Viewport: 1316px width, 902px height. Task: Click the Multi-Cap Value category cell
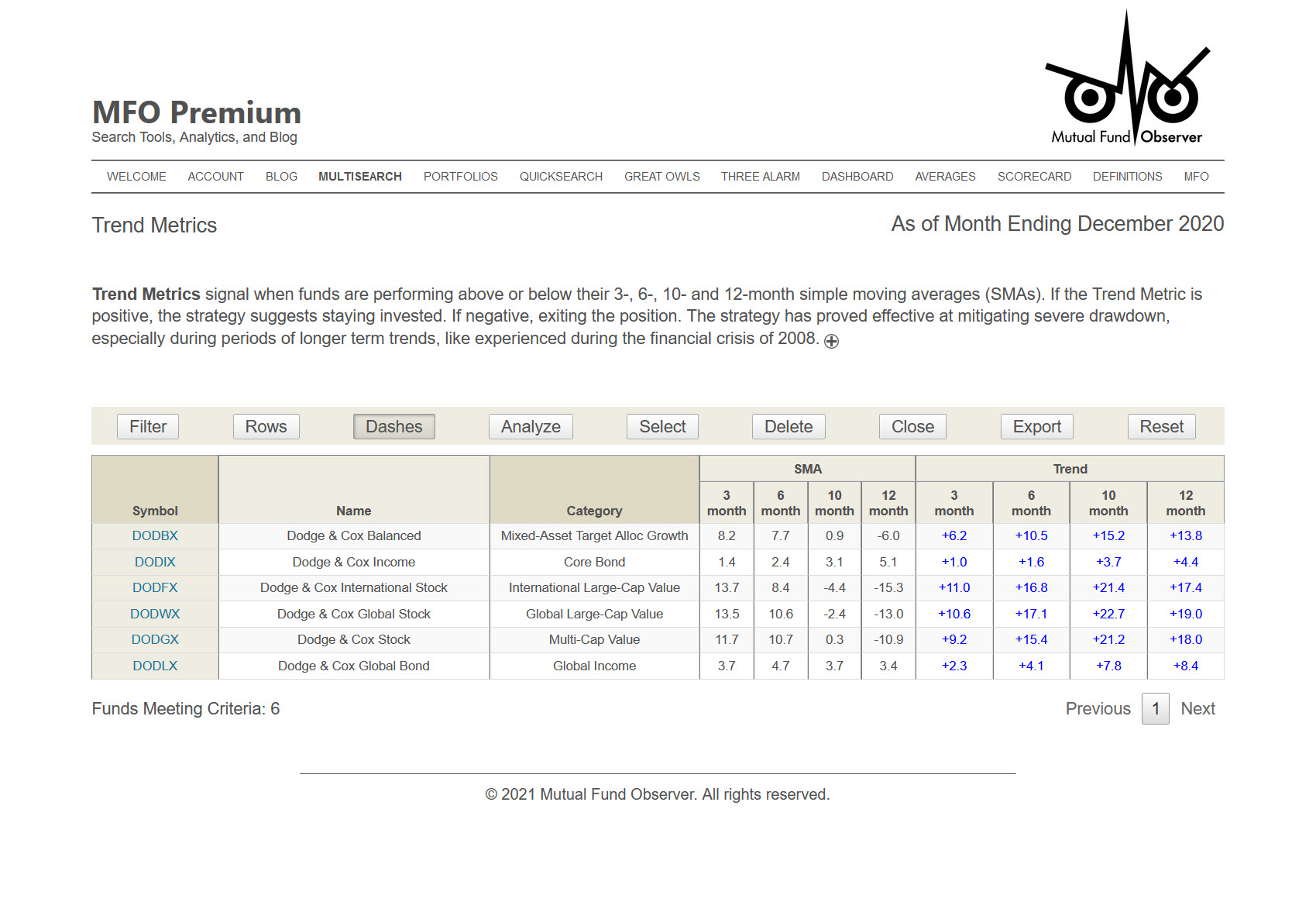pyautogui.click(x=594, y=640)
